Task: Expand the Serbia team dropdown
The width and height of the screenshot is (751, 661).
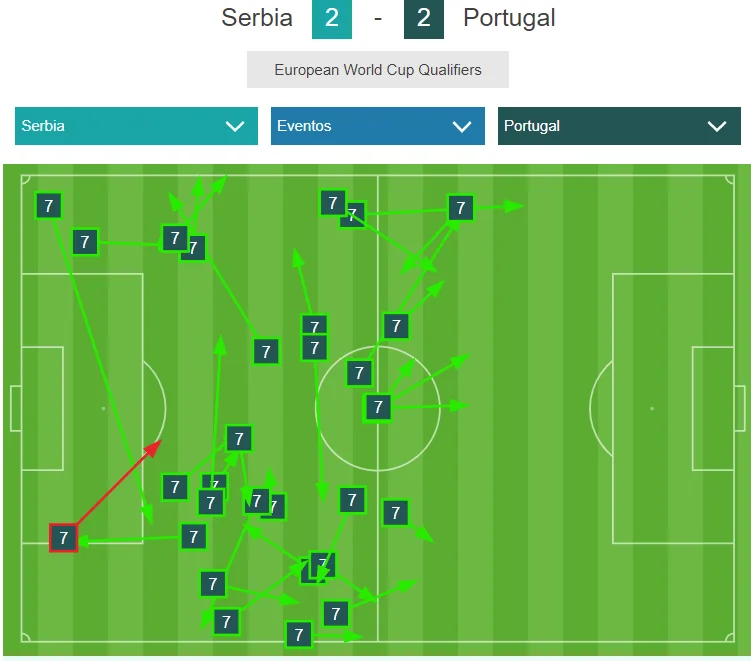Action: click(136, 126)
